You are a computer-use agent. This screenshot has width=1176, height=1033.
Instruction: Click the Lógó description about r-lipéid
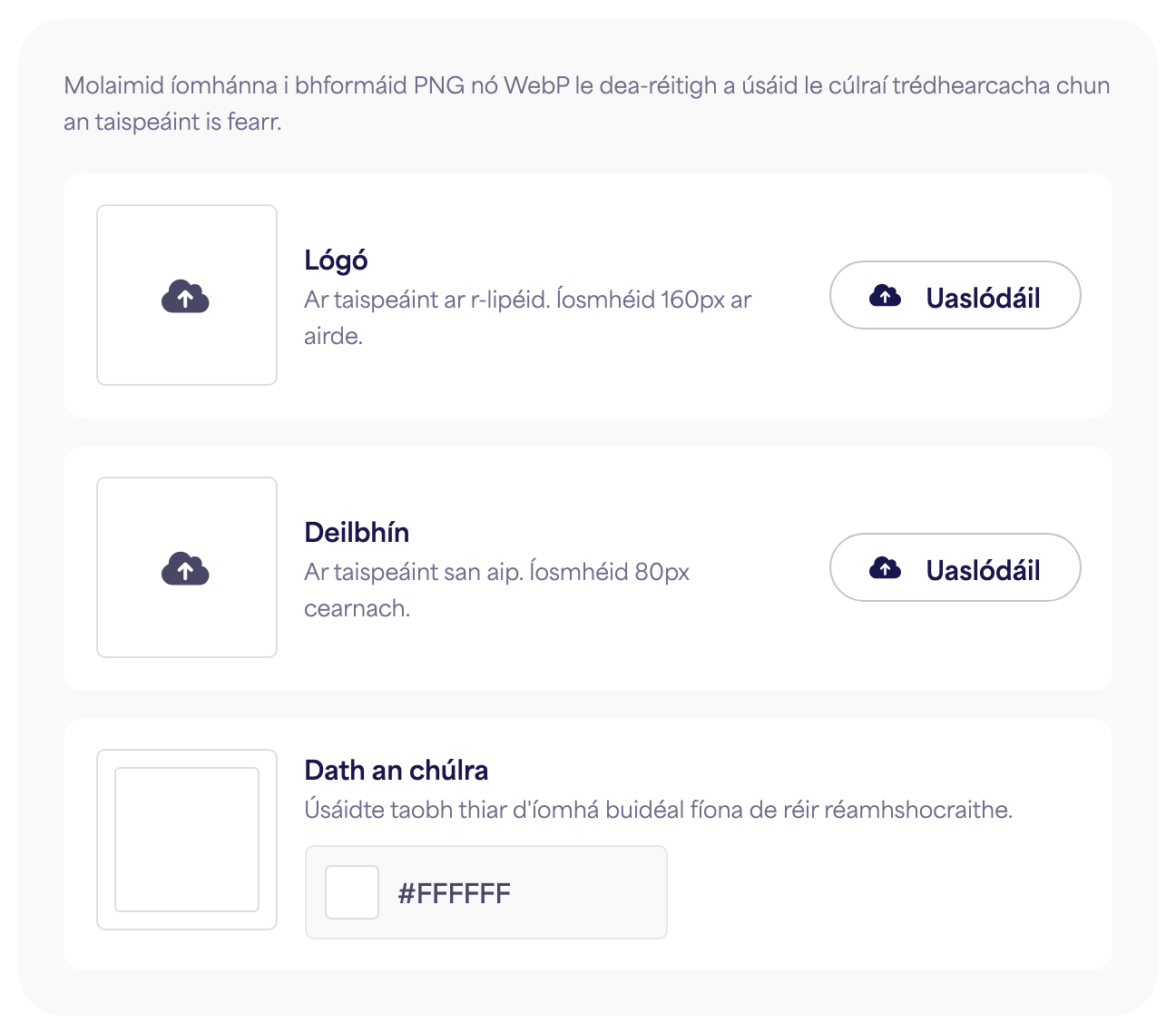528,318
